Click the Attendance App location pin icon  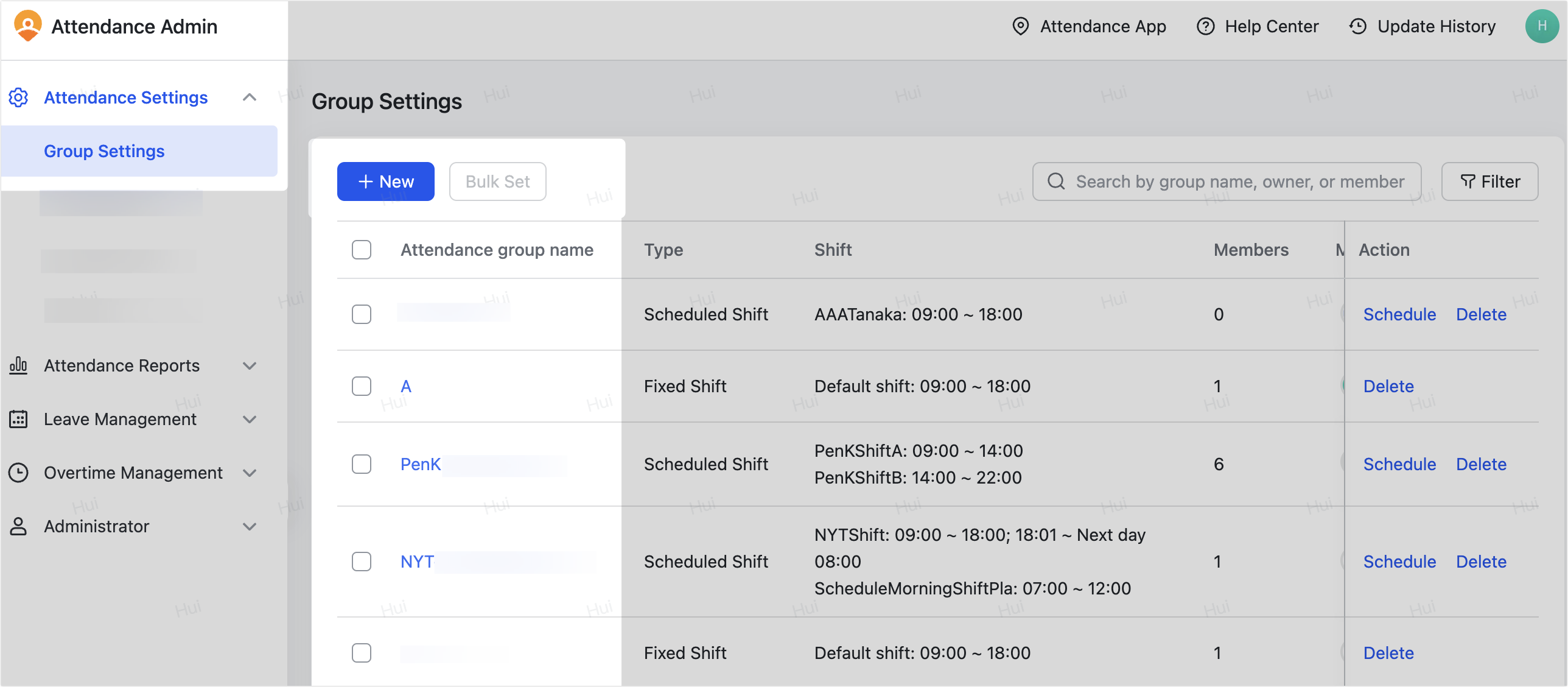pos(1020,26)
